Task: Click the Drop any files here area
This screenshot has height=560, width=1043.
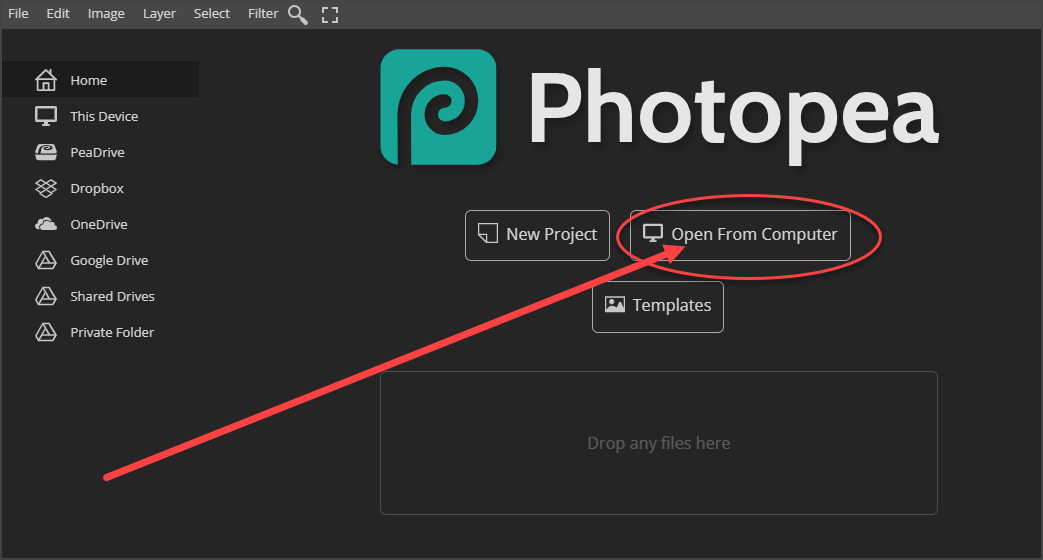Action: [659, 443]
